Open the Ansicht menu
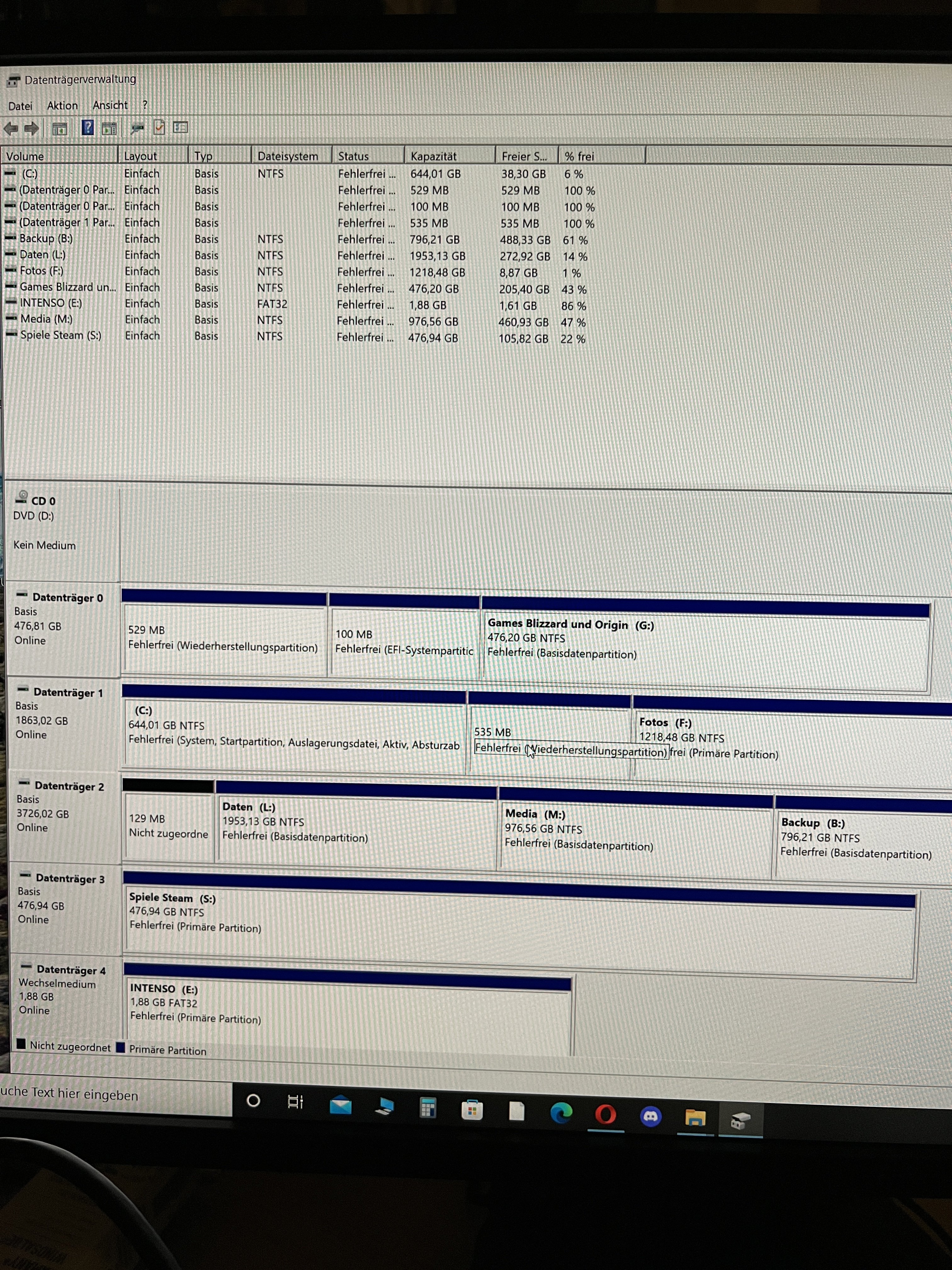 [x=110, y=105]
